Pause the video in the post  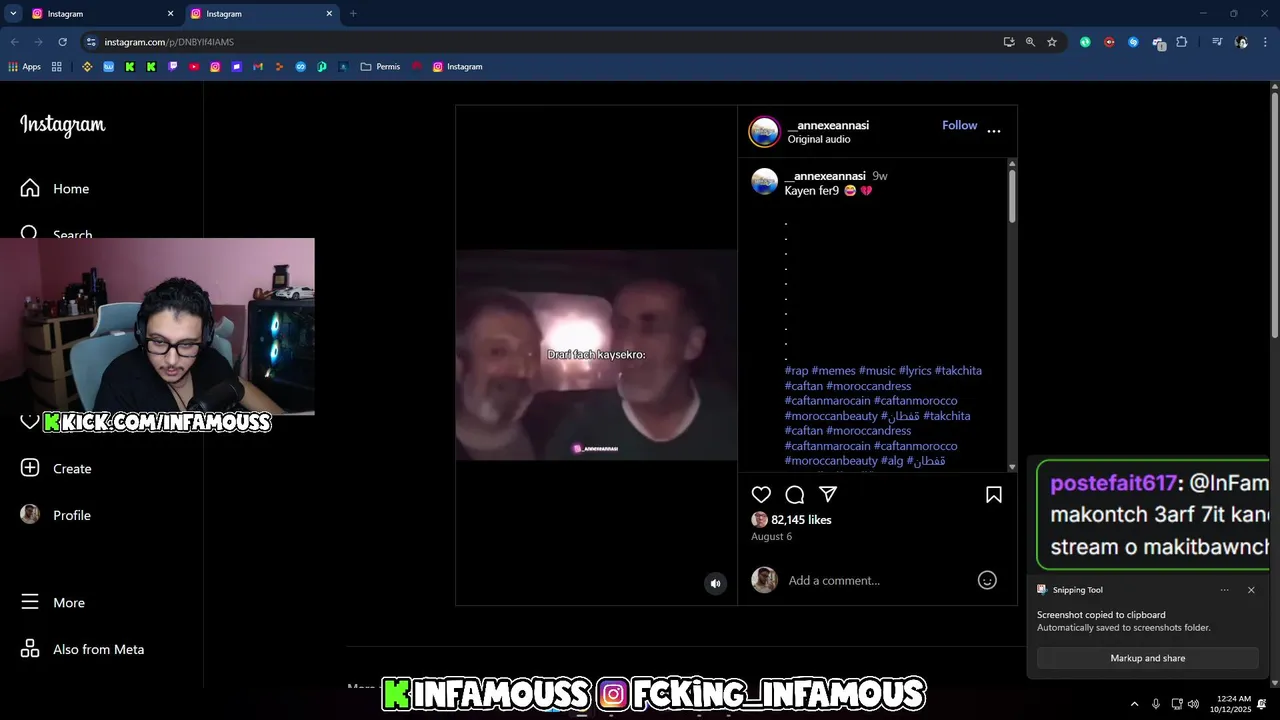596,355
